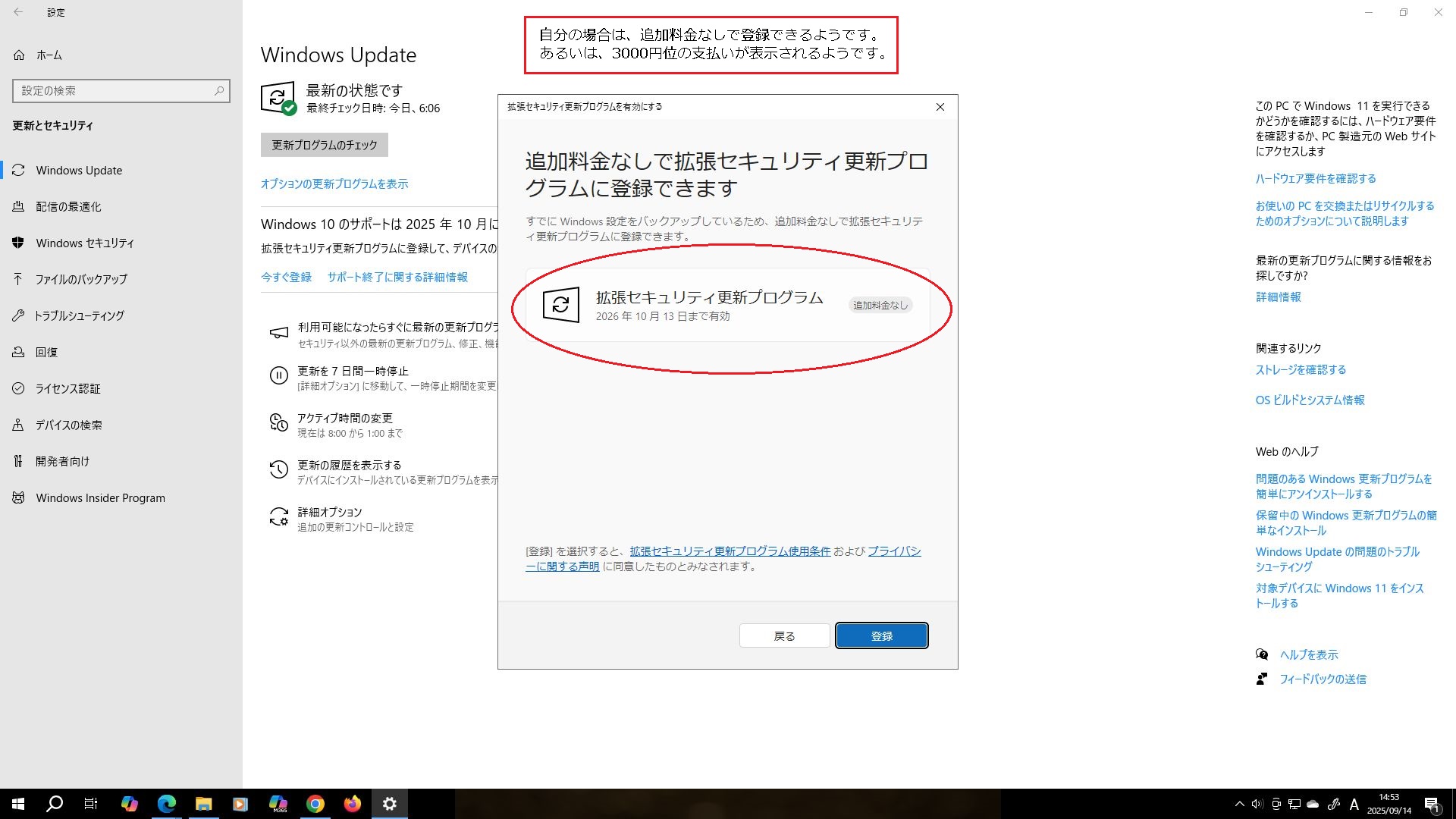Open 回復 sidebar item
This screenshot has width=1456, height=819.
pyautogui.click(x=46, y=353)
